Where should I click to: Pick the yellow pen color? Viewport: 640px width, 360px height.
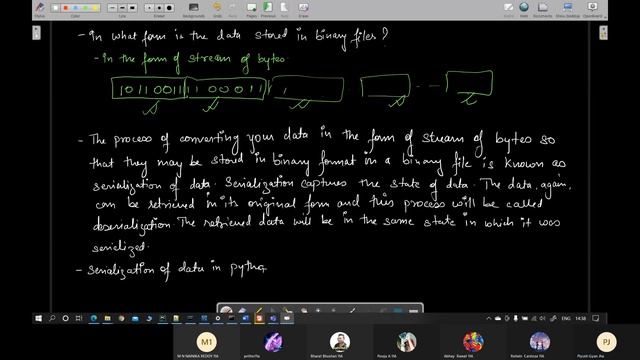point(95,8)
